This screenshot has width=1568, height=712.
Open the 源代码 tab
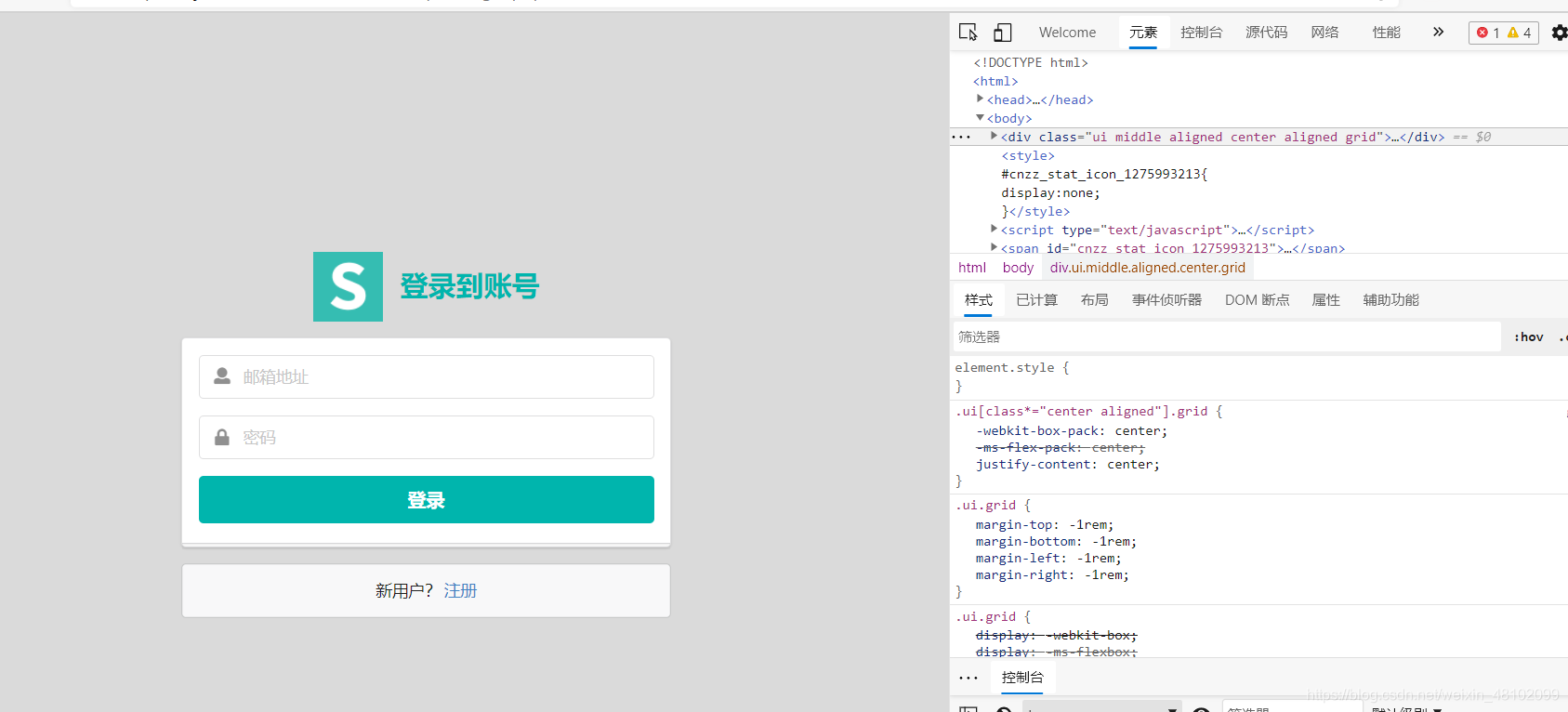[1266, 33]
